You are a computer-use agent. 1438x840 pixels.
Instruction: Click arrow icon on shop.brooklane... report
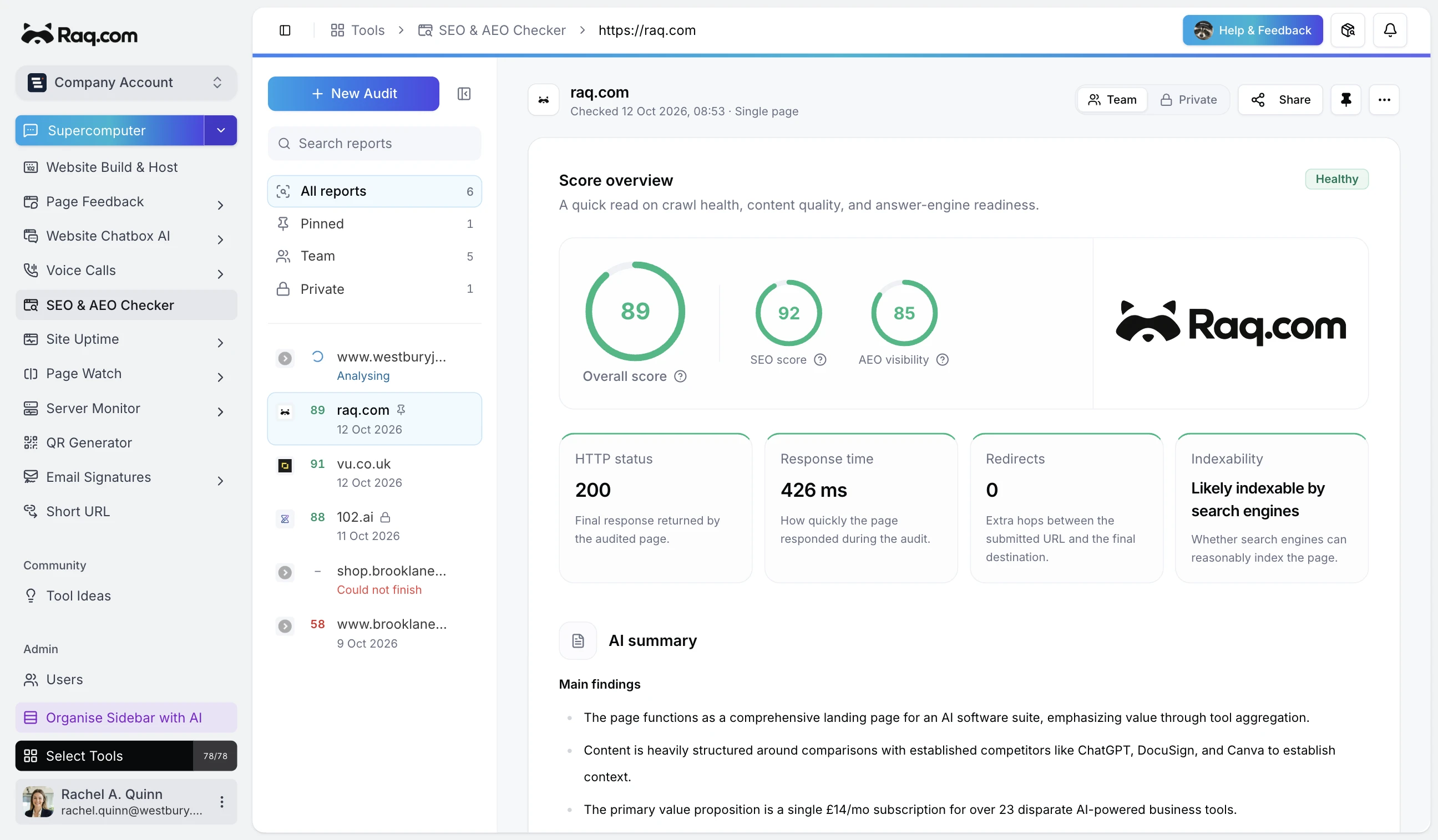(x=285, y=572)
